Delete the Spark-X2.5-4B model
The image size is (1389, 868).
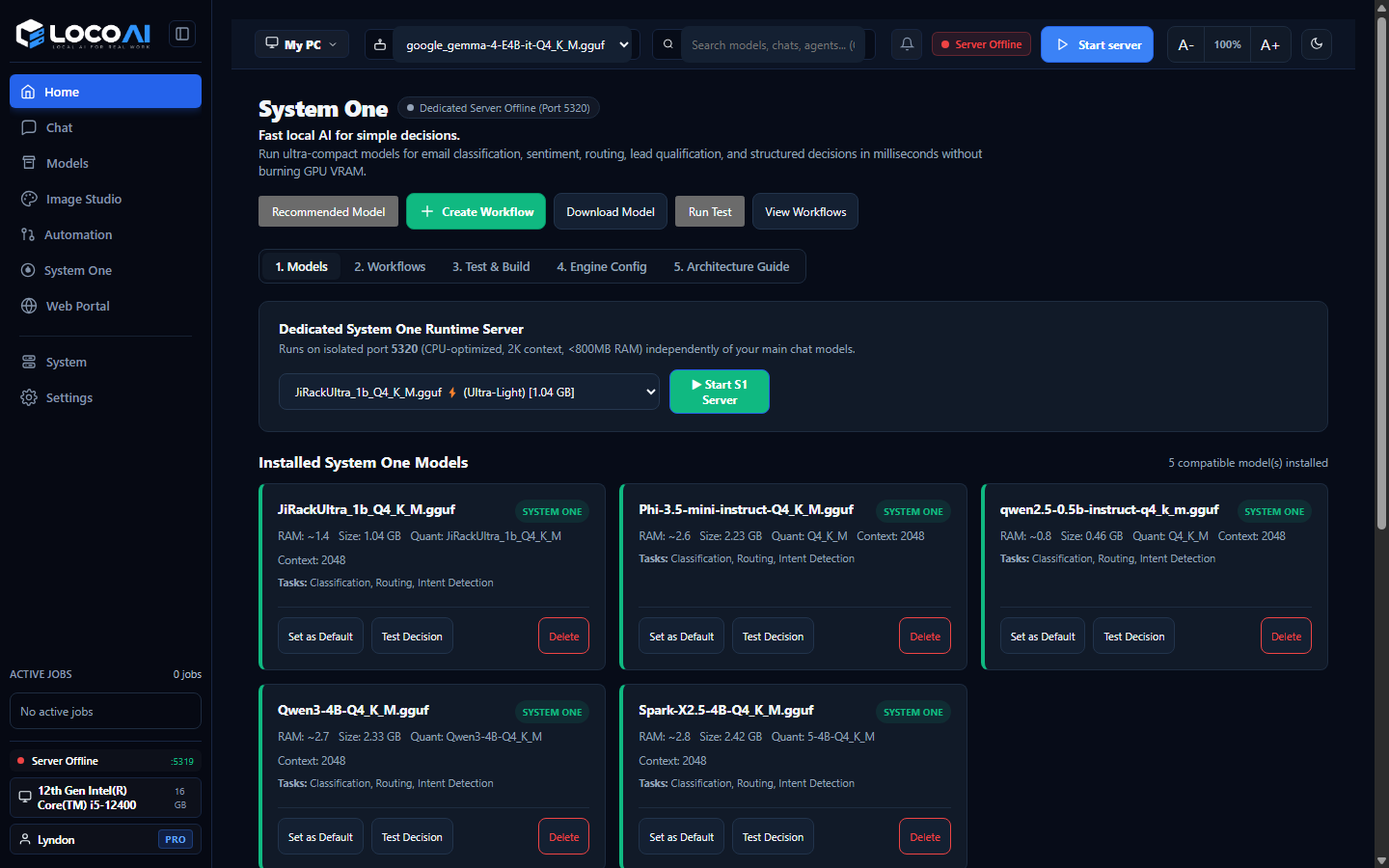(x=925, y=836)
